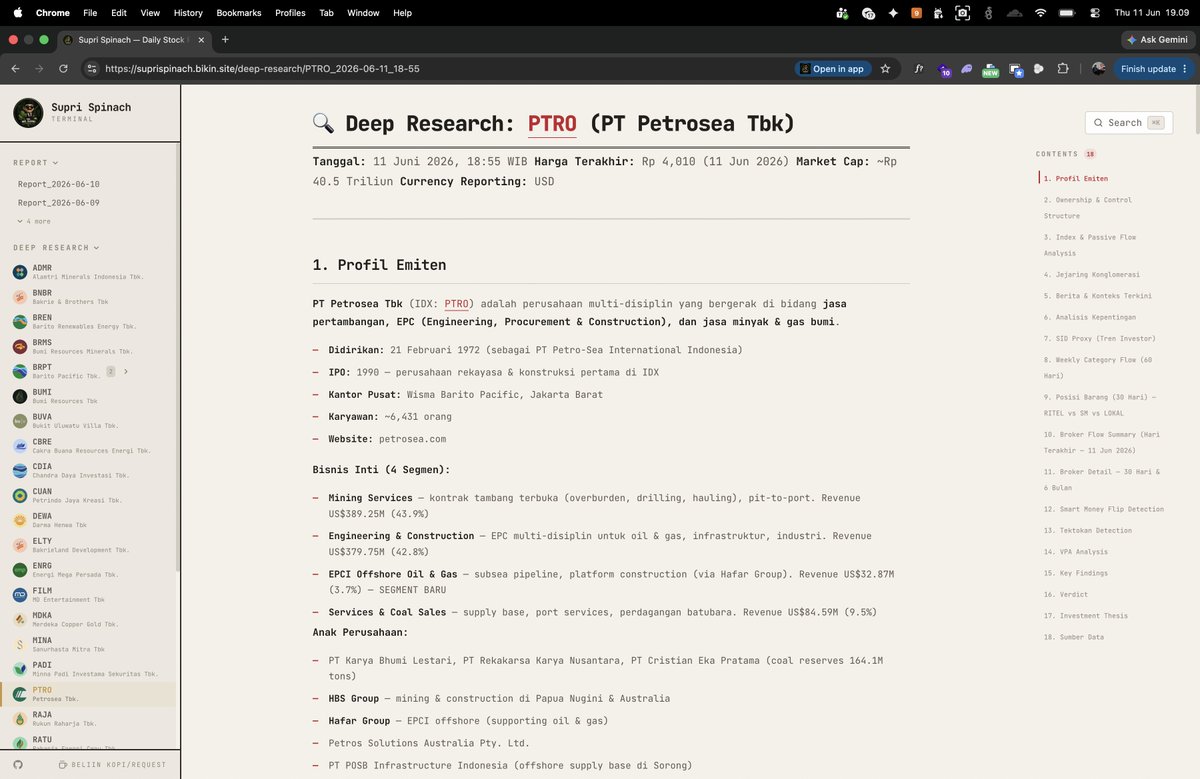Screen dimensions: 1200x779
Task: Open the Search magnifier field
Action: click(x=1128, y=123)
